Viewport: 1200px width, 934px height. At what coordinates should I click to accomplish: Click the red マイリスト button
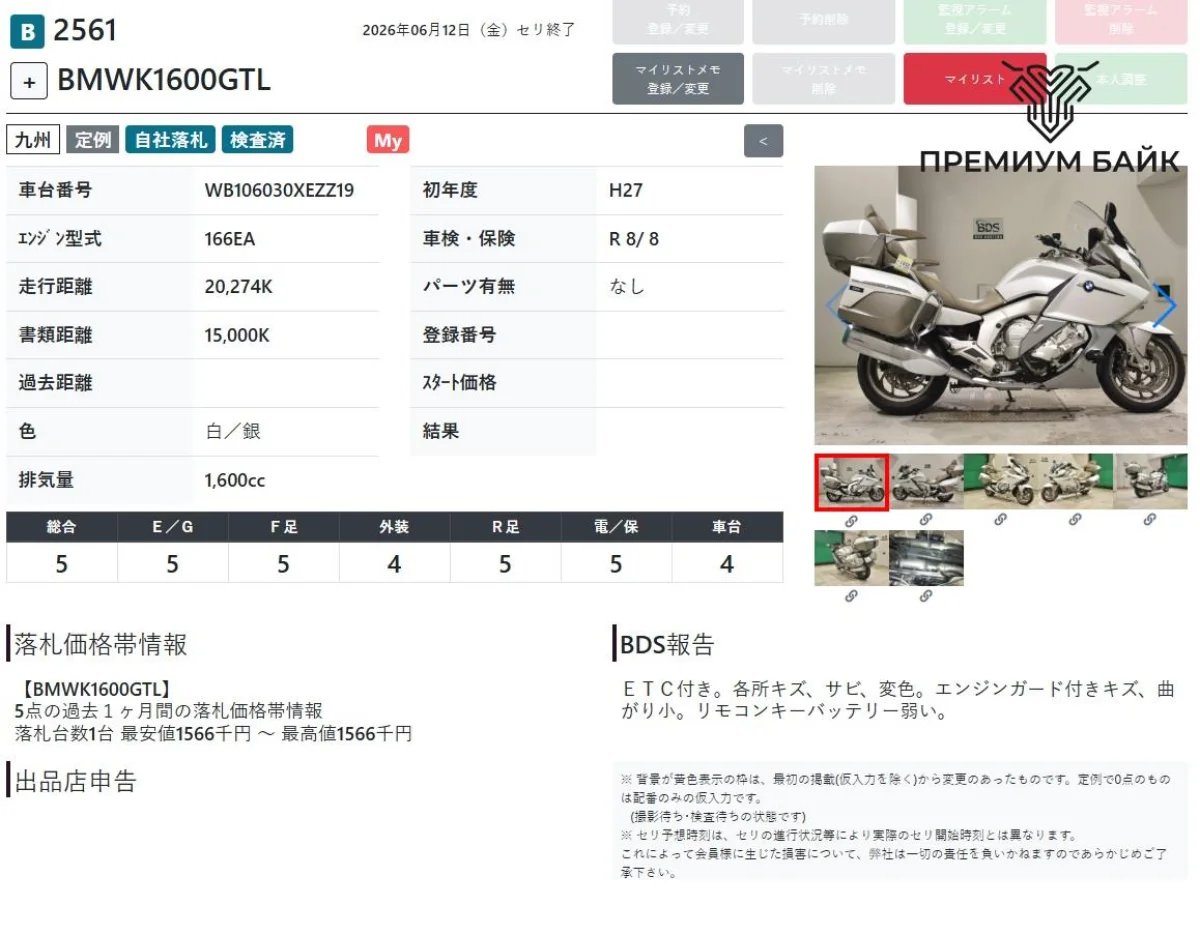[975, 79]
